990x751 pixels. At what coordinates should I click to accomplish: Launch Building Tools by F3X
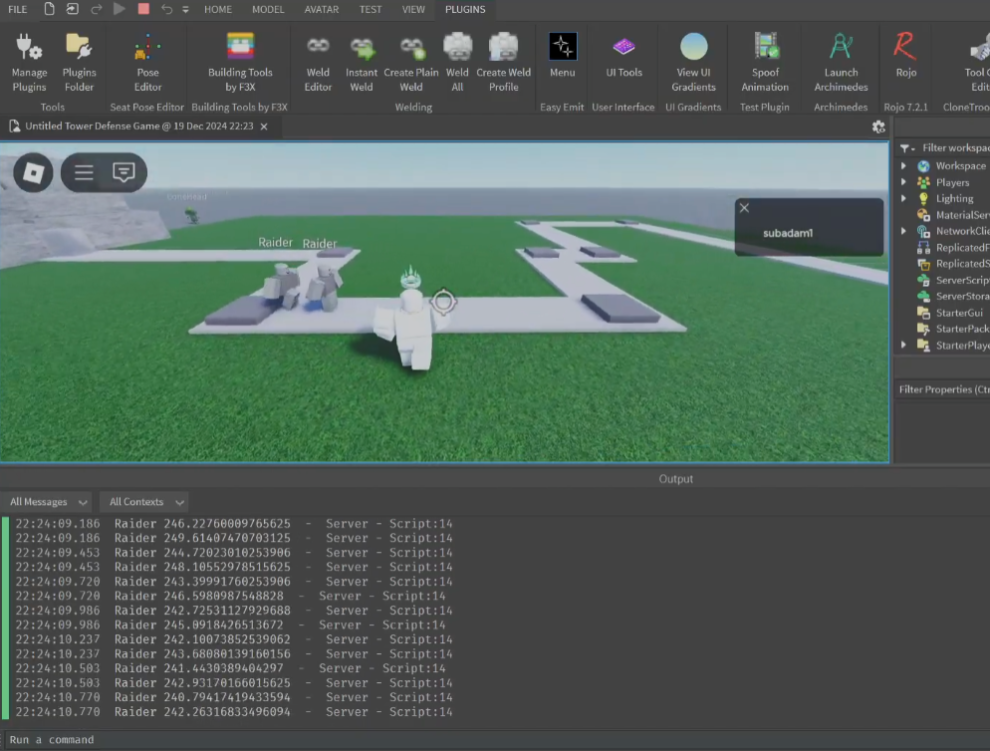(240, 63)
